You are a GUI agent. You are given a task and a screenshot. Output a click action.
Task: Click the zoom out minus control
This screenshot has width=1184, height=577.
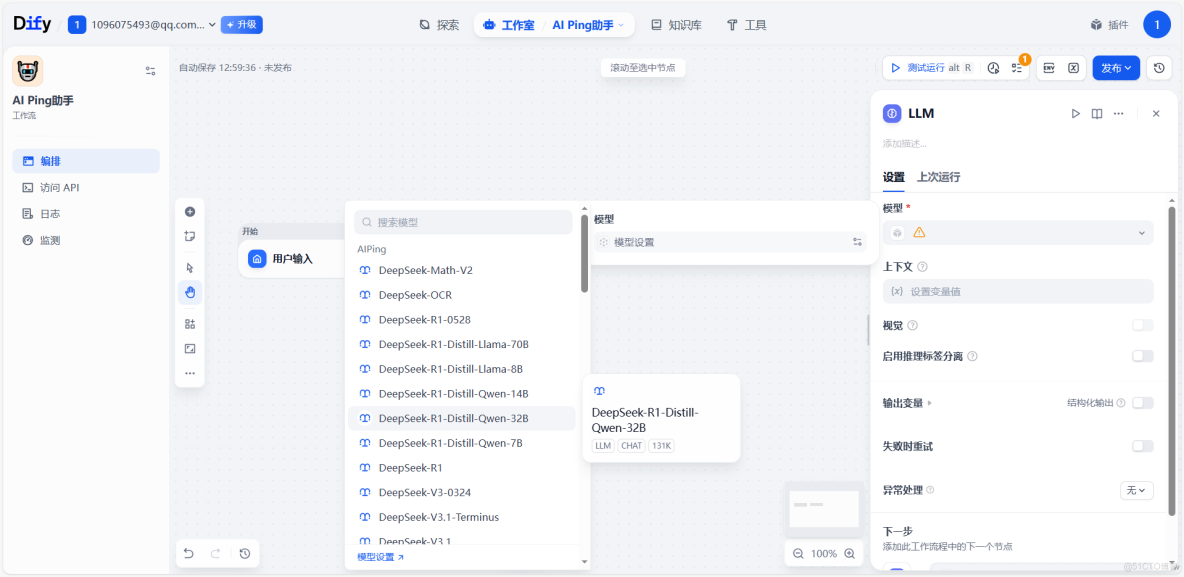click(797, 552)
